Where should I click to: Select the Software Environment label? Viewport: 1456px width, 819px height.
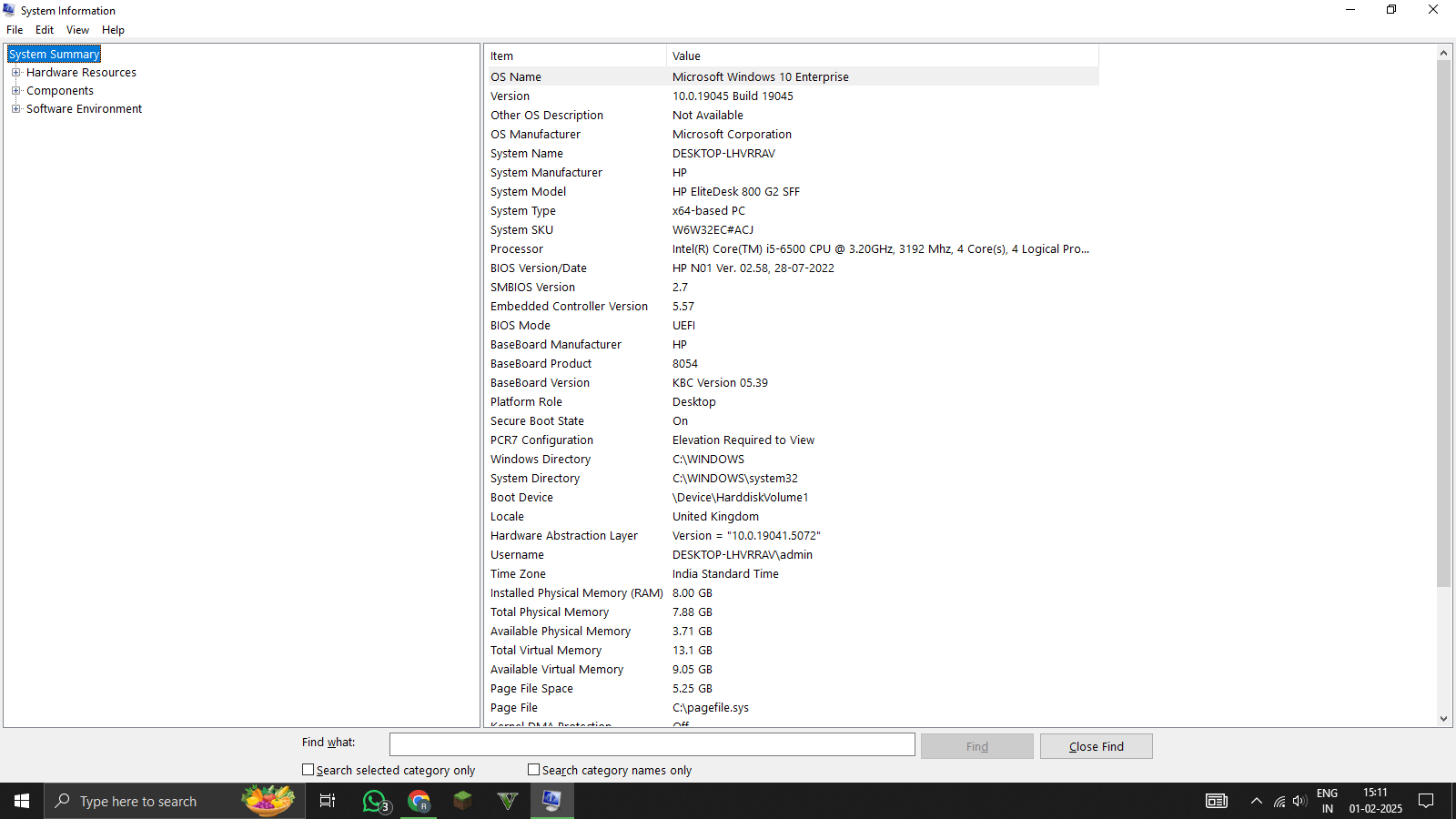84,109
